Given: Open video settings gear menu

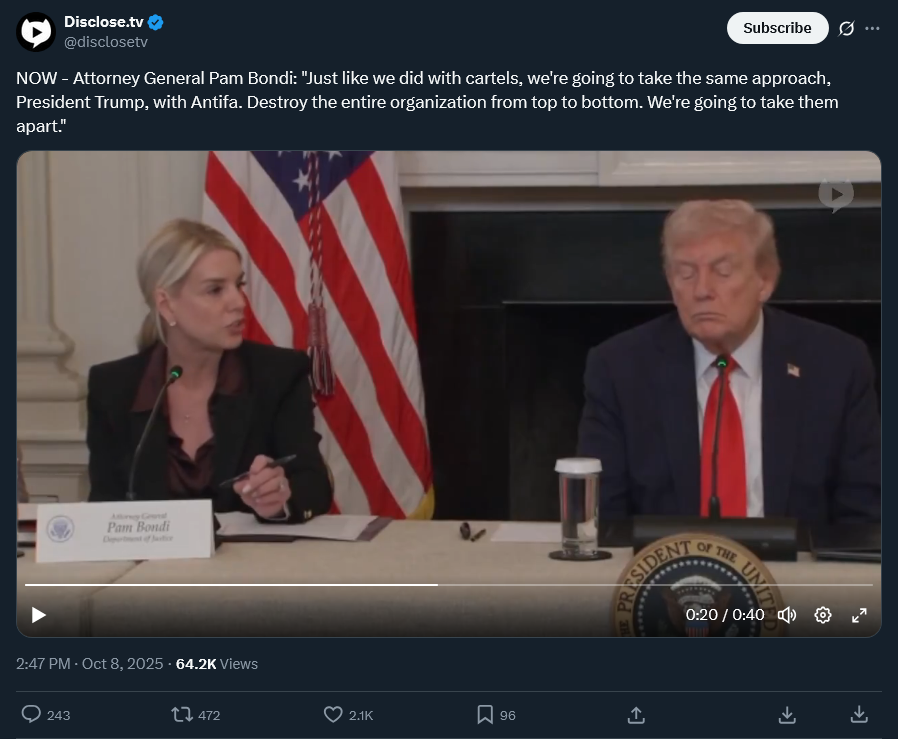Looking at the screenshot, I should coord(823,615).
